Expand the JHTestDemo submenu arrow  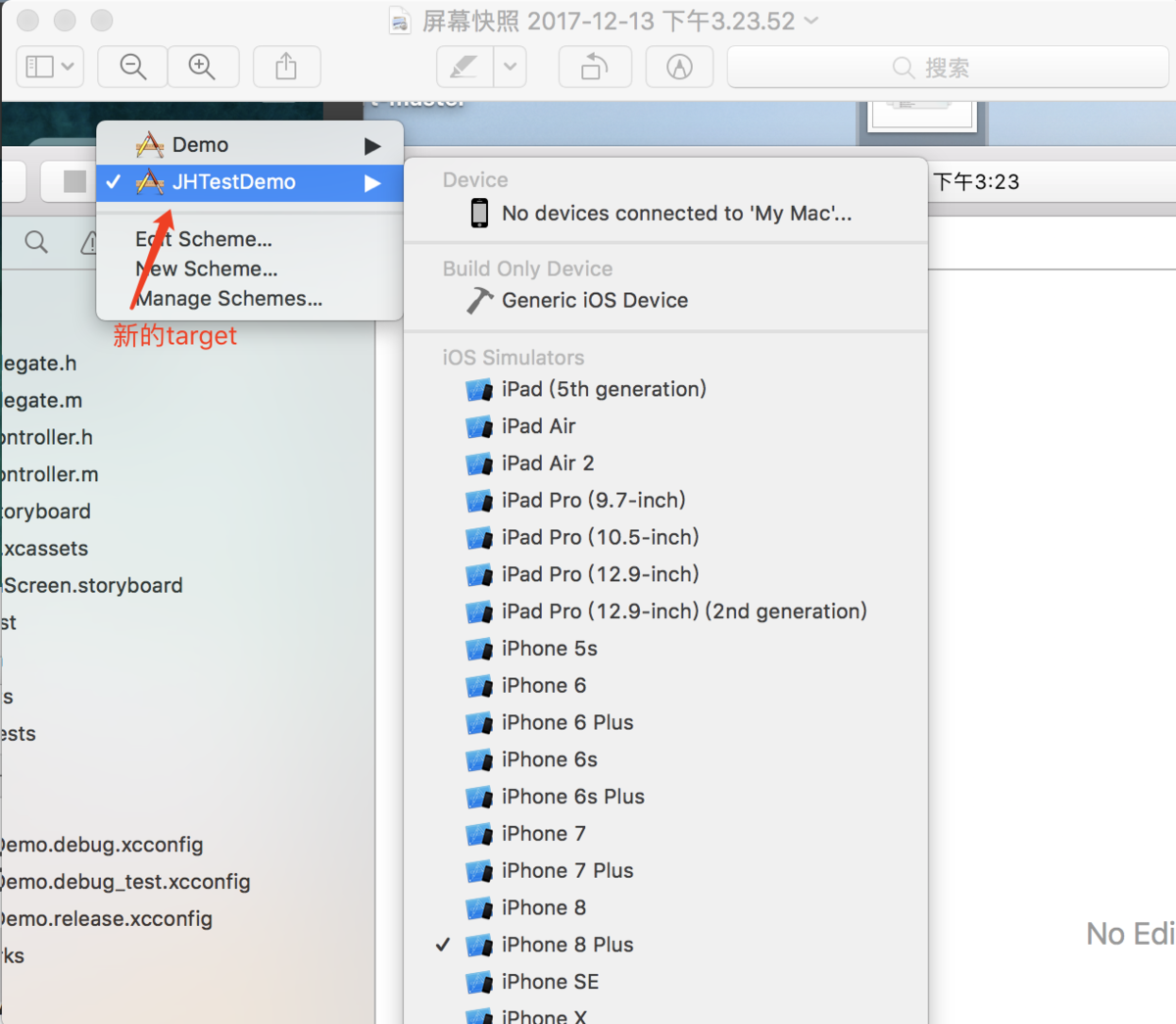click(372, 183)
